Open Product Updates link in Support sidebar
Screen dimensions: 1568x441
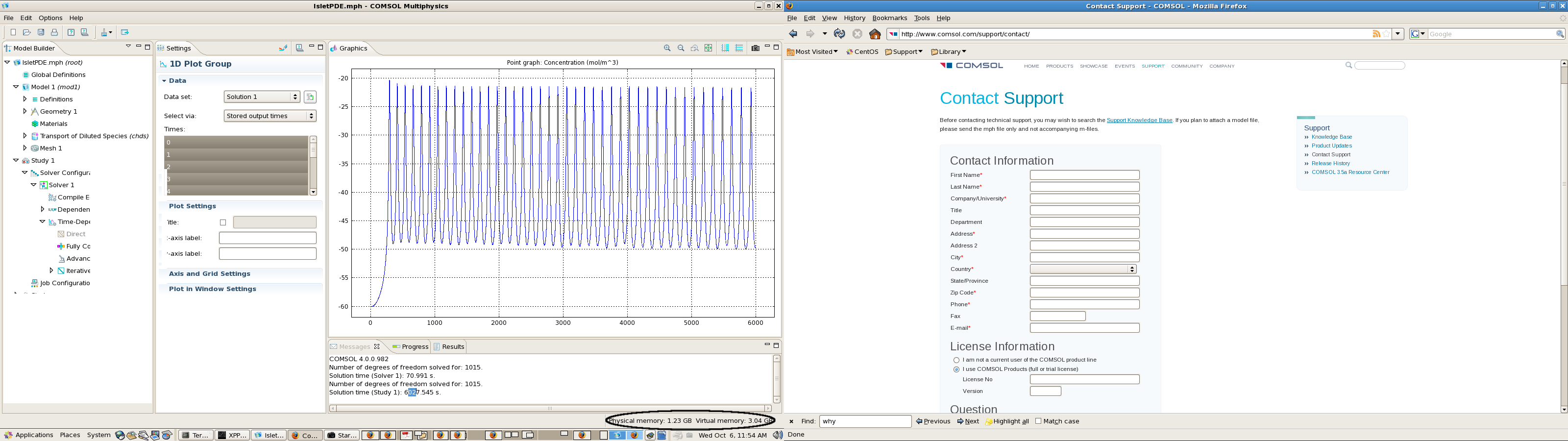(1332, 146)
